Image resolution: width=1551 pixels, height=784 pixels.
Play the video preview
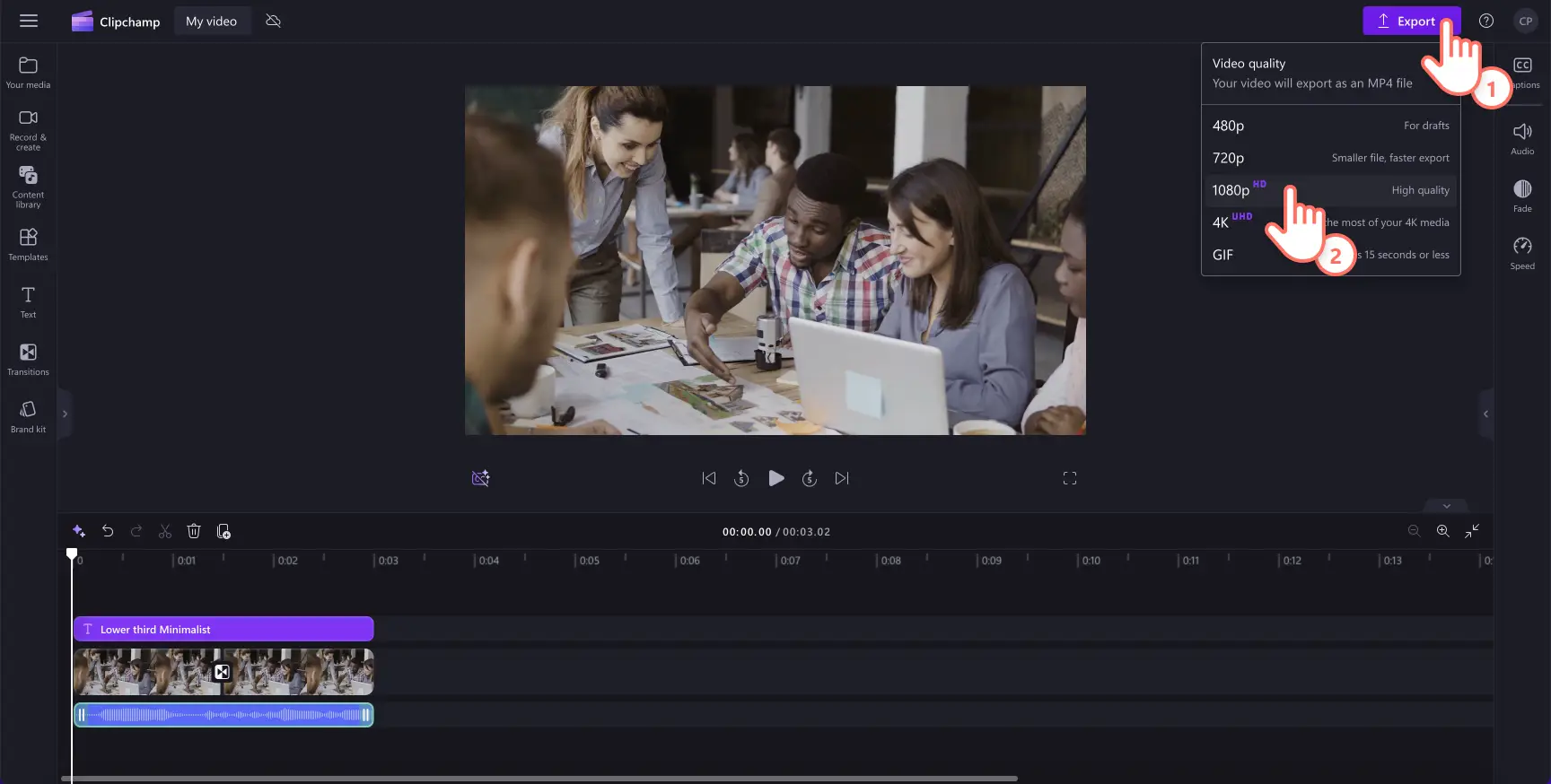776,478
